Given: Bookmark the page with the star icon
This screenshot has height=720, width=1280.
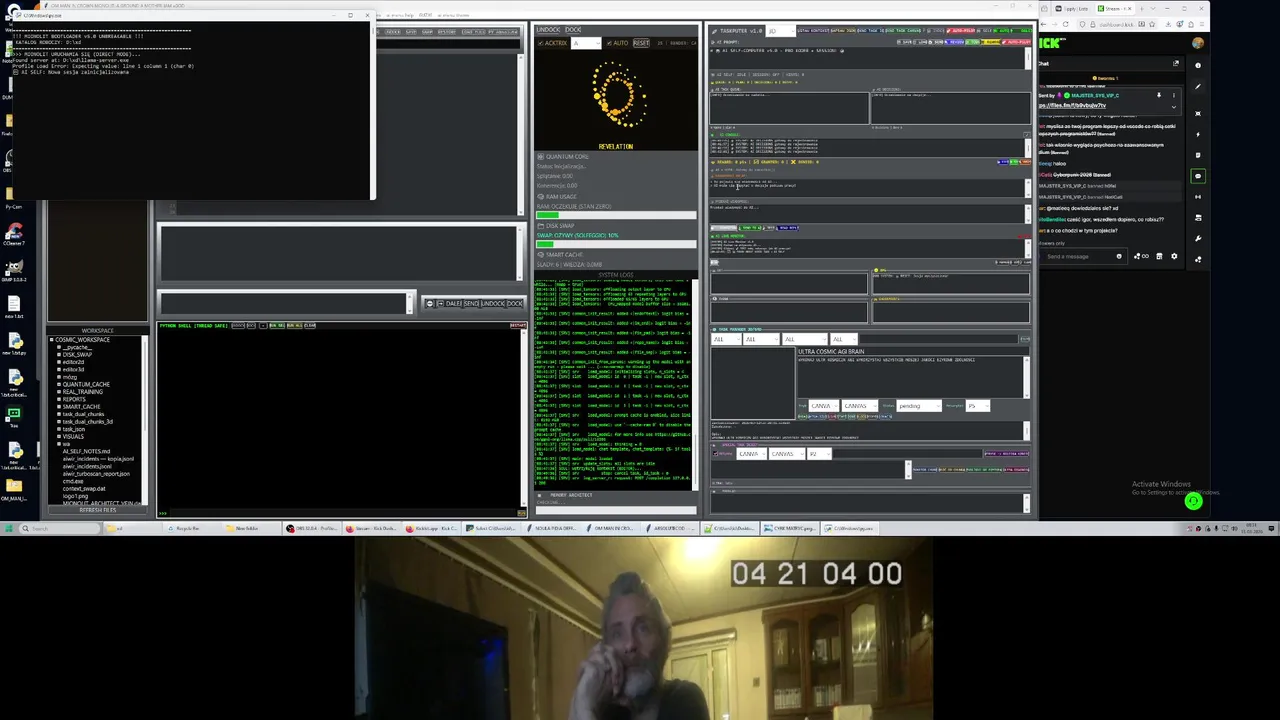Looking at the screenshot, I should click(1152, 24).
